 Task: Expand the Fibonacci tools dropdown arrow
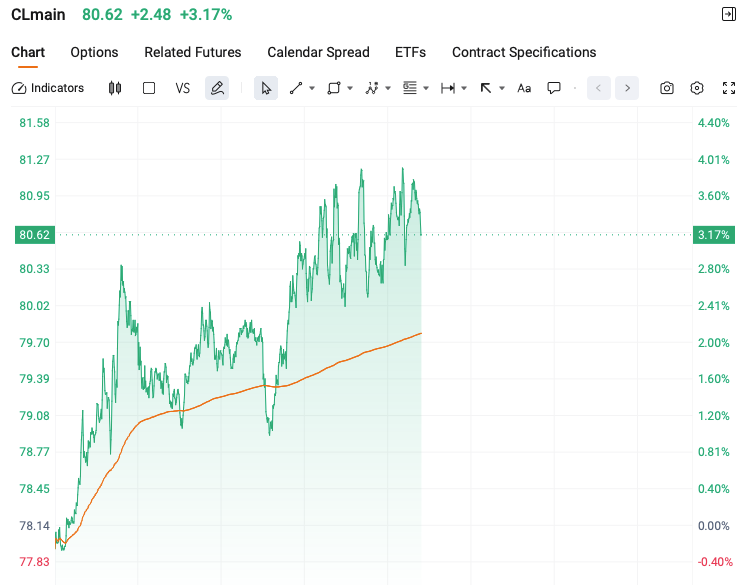pos(426,88)
